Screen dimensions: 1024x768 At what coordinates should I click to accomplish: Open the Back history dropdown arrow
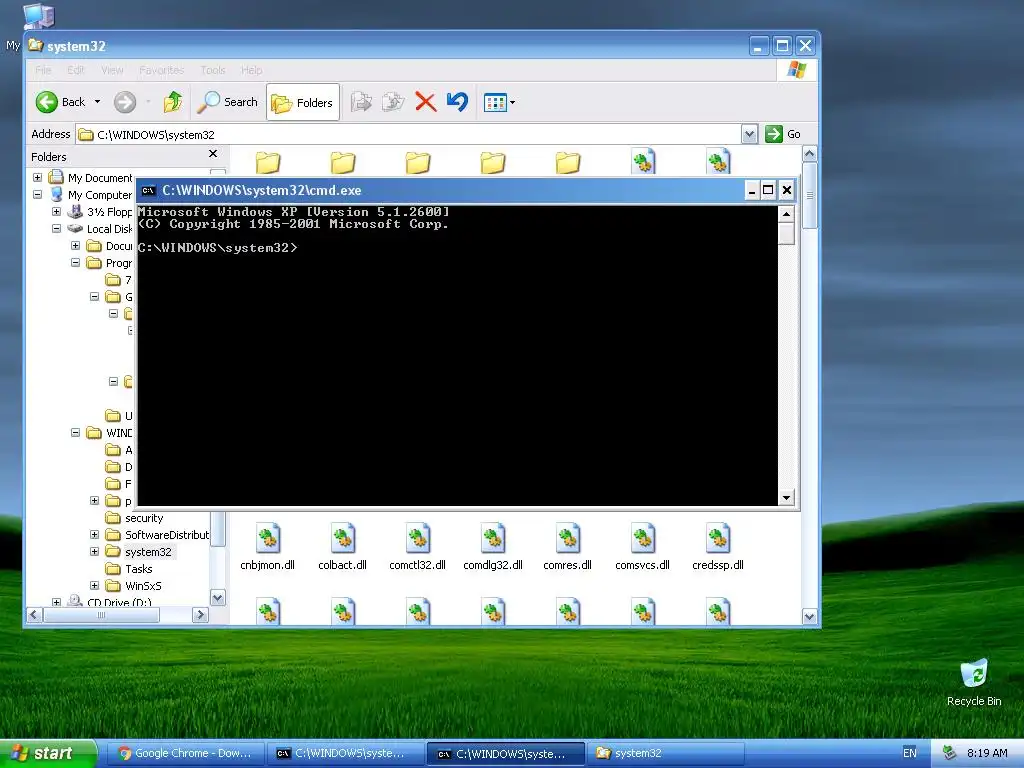point(97,102)
